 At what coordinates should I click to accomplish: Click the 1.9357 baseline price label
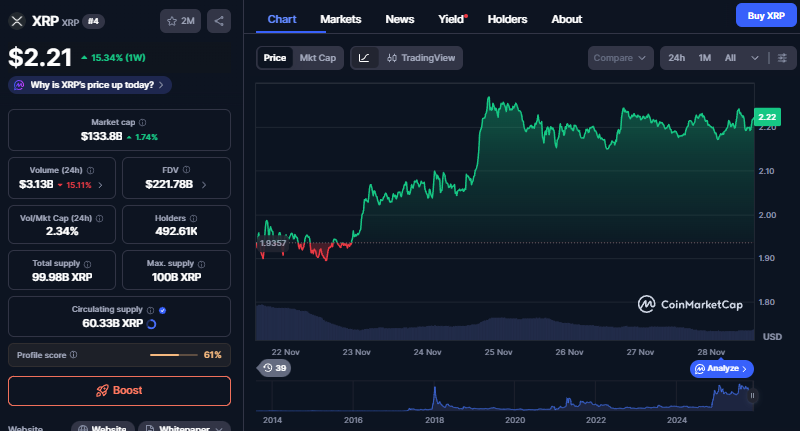(x=272, y=243)
